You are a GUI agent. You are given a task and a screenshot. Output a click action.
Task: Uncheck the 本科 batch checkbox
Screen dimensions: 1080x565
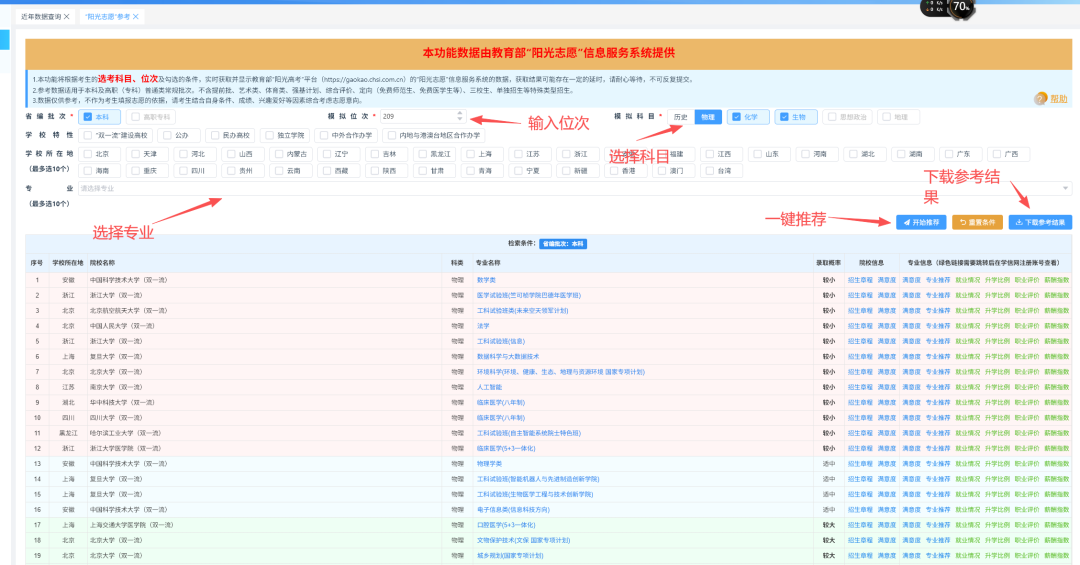tap(88, 117)
